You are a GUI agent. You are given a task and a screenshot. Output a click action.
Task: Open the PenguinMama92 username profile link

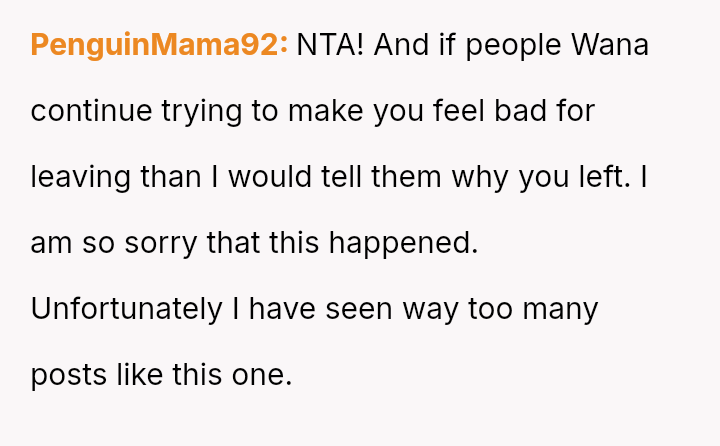pyautogui.click(x=158, y=45)
